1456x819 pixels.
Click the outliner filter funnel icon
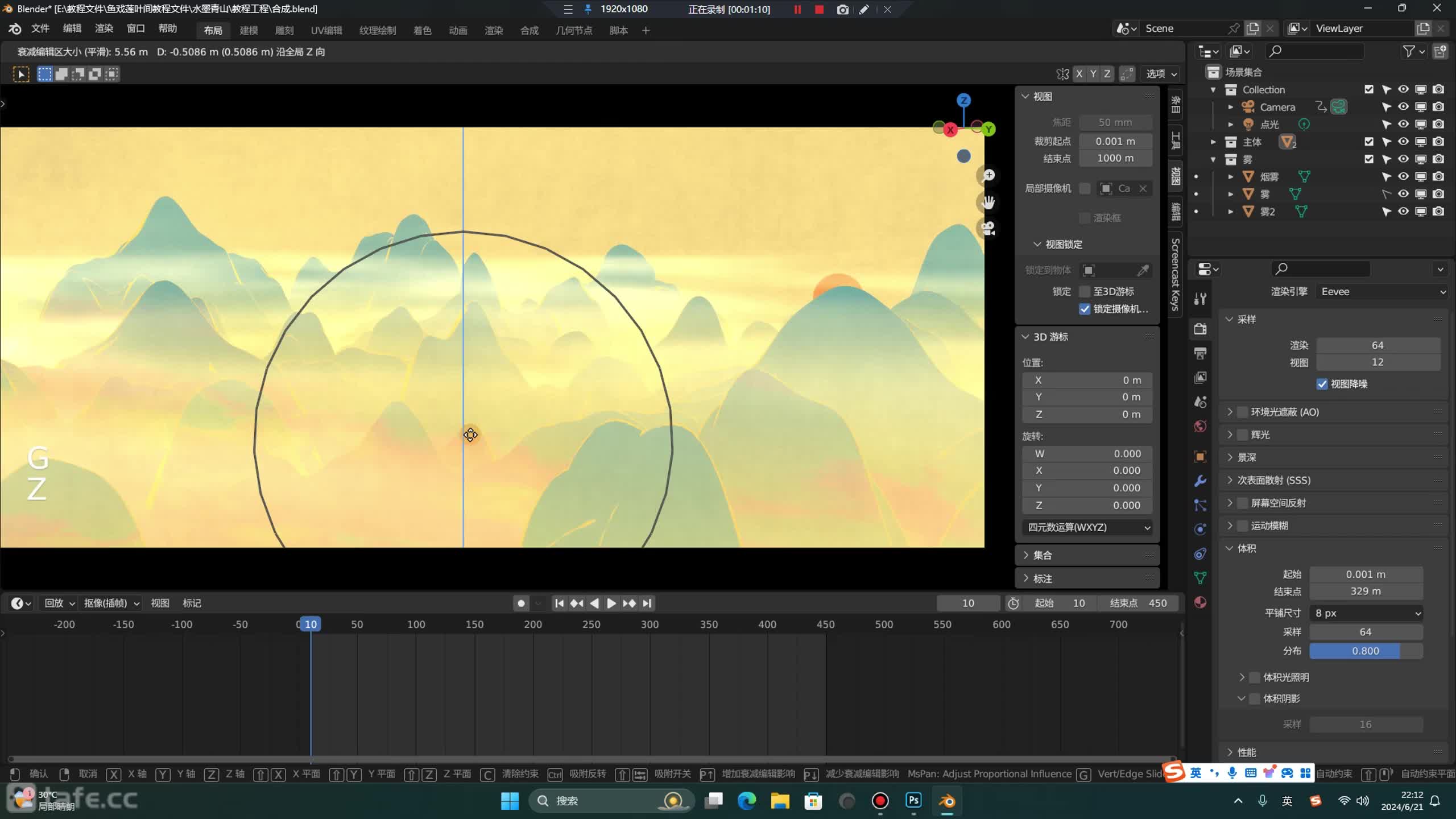(x=1408, y=51)
